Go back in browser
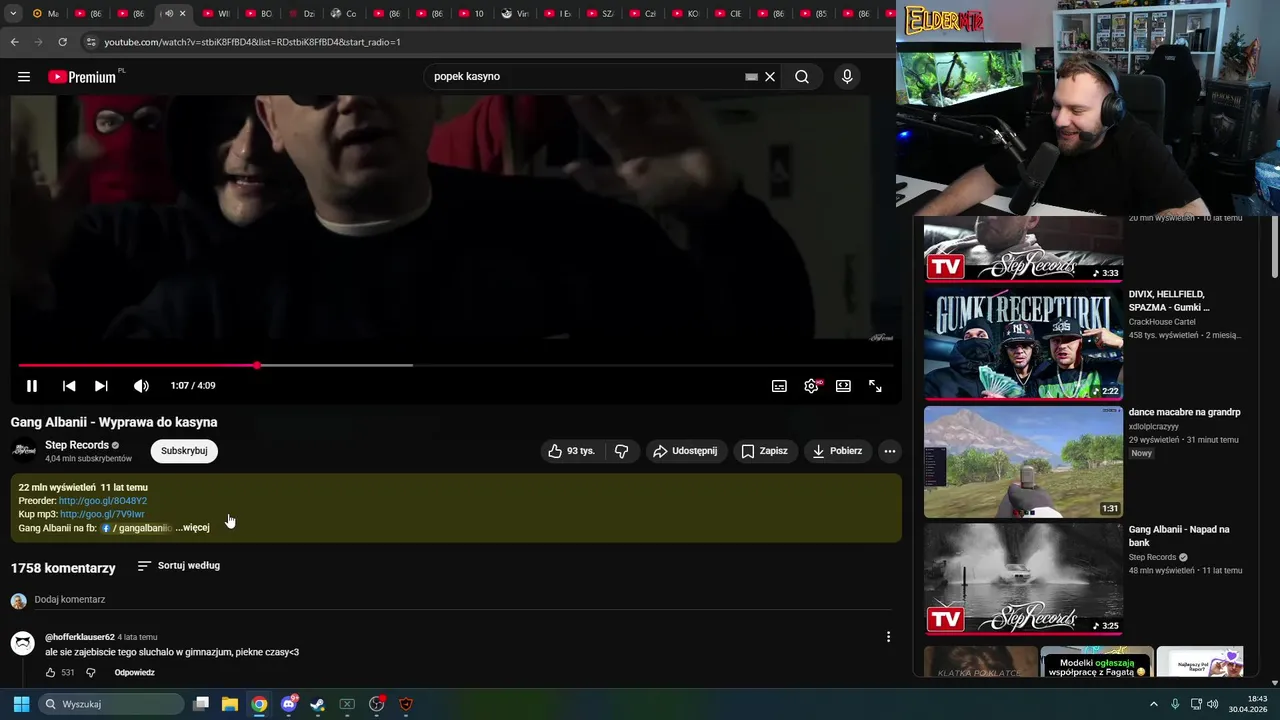This screenshot has width=1280, height=720. coord(14,42)
